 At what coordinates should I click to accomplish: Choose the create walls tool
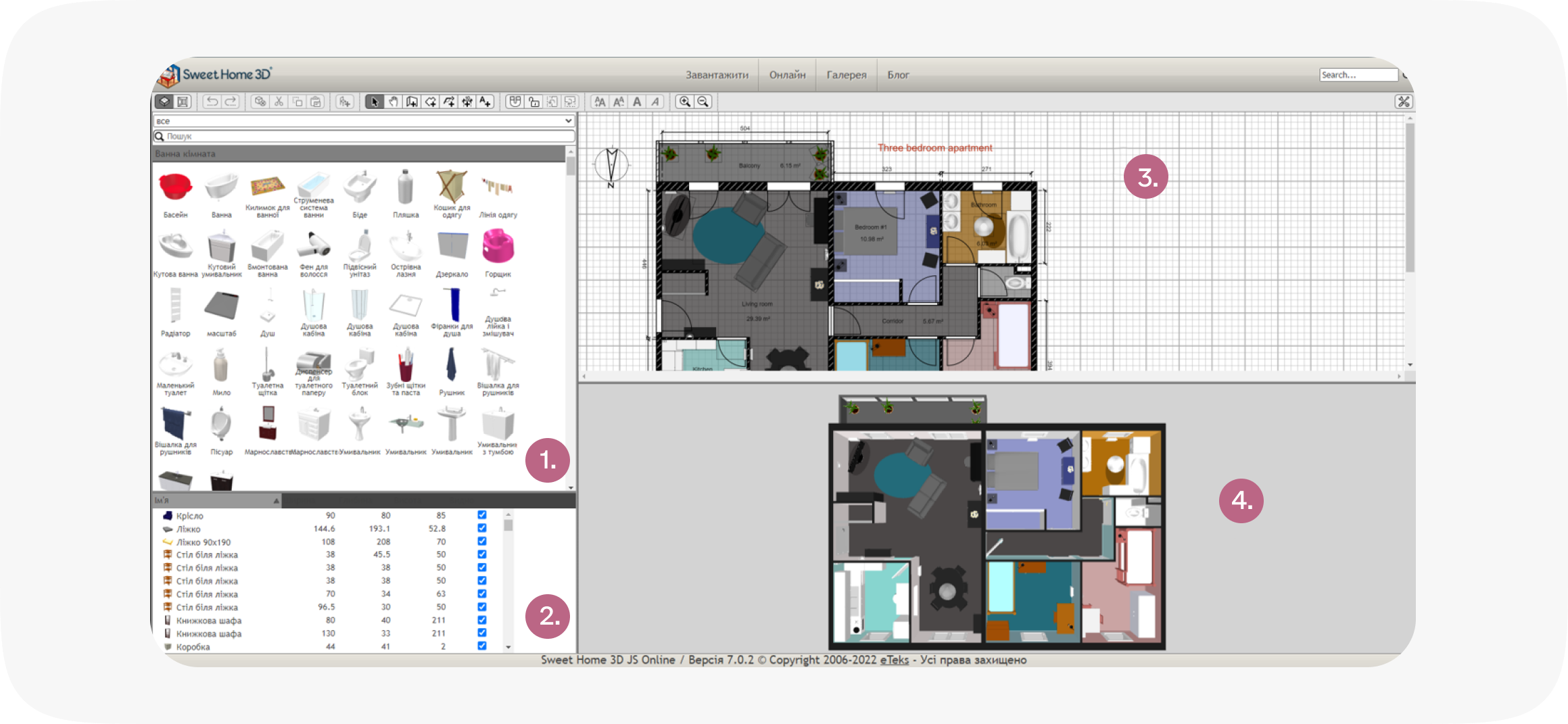click(411, 102)
